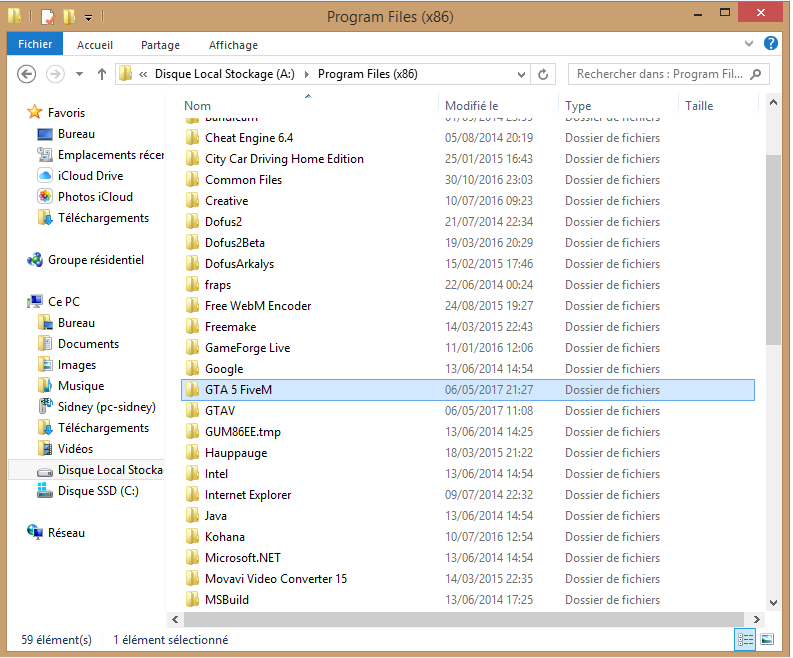Open Musique under Ce PC
The image size is (793, 658).
81,386
